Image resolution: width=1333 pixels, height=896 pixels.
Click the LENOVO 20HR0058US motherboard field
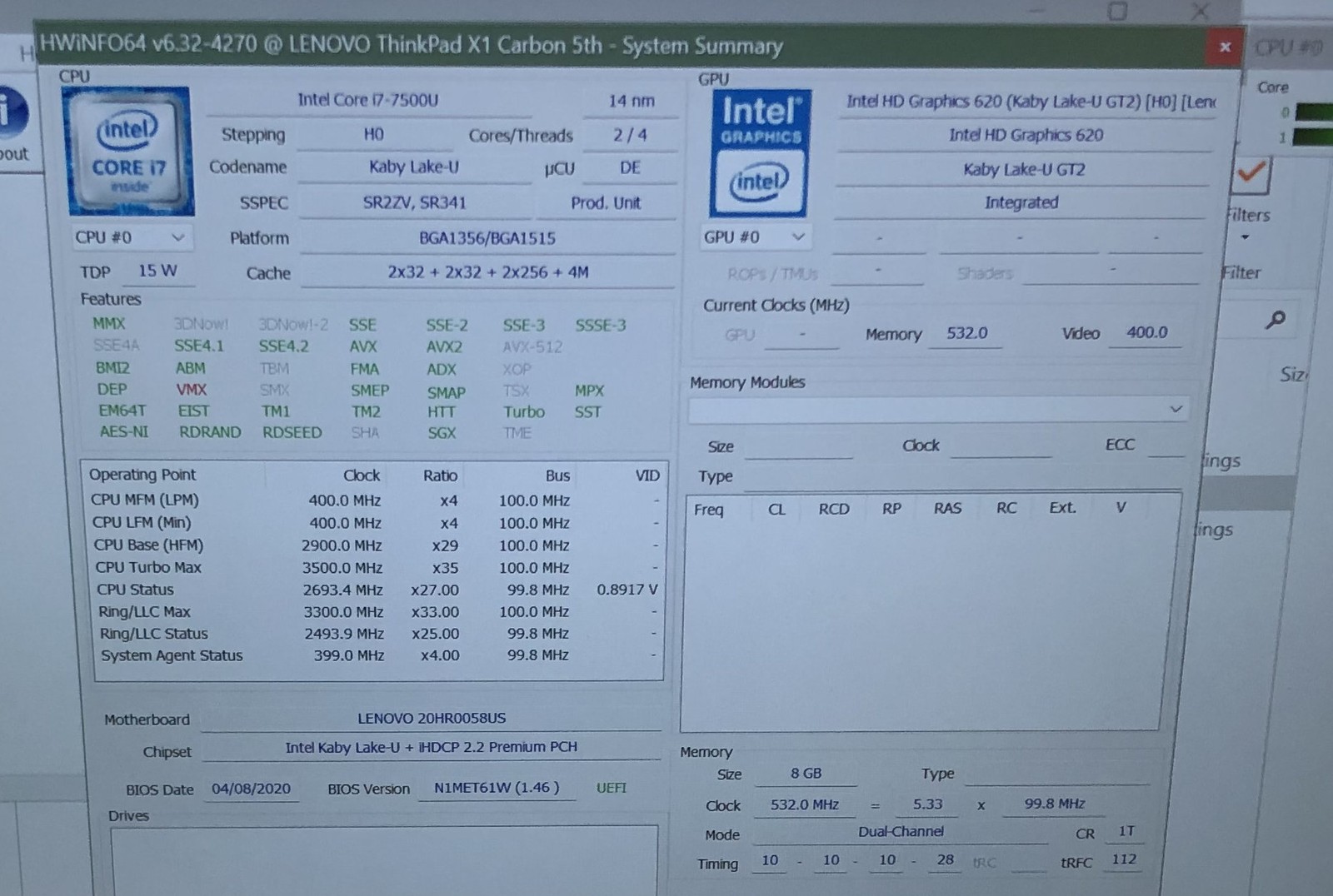tap(432, 718)
